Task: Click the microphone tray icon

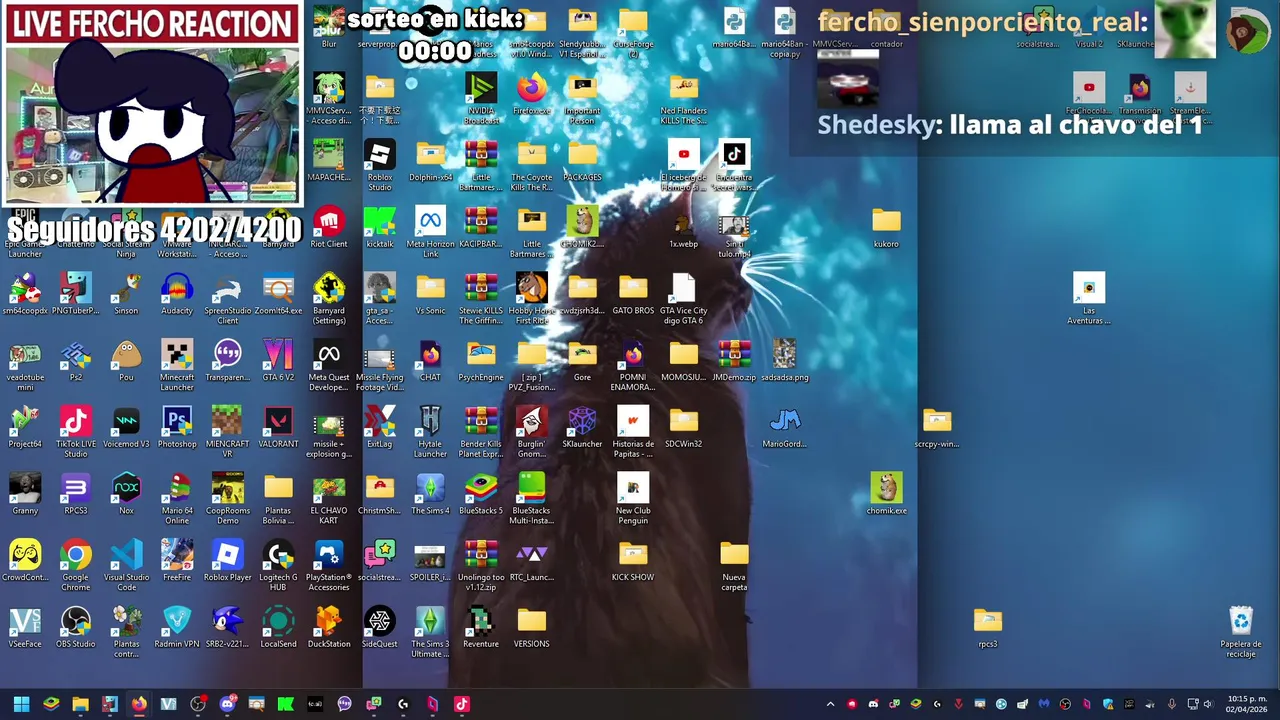Action: [1172, 704]
